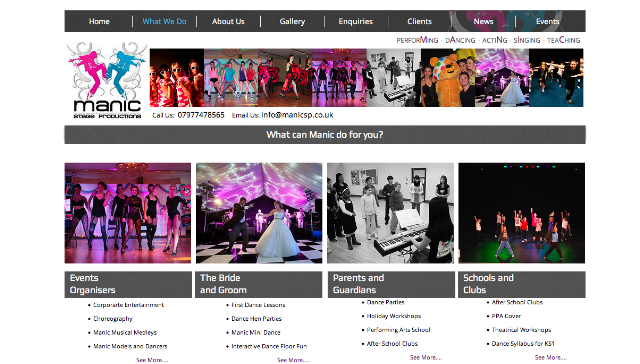Open the Gallery menu item
This screenshot has height=364, width=640.
click(292, 21)
